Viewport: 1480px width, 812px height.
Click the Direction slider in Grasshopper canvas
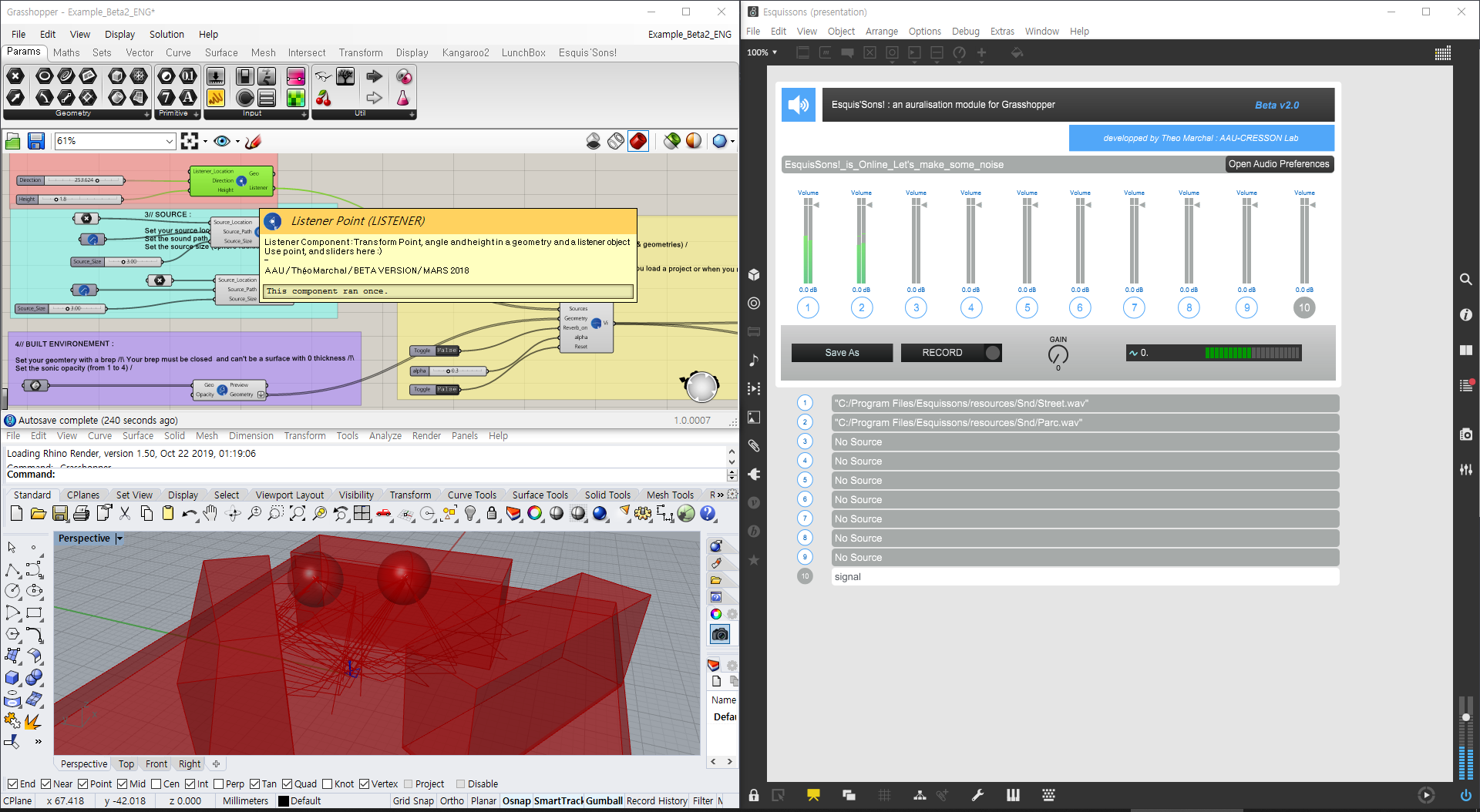coord(69,180)
